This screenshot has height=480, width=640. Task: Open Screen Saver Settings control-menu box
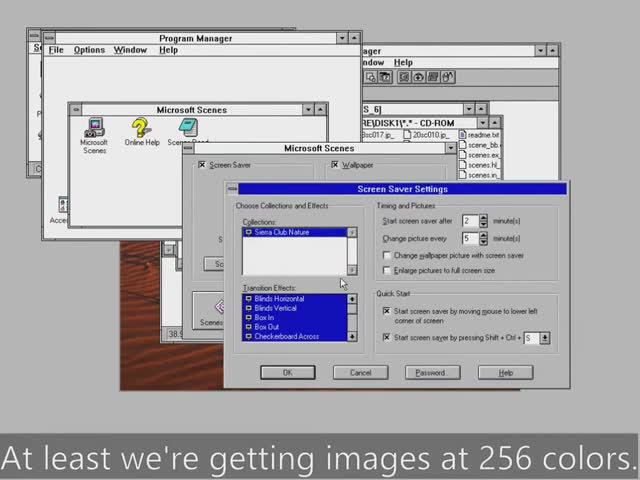click(232, 189)
